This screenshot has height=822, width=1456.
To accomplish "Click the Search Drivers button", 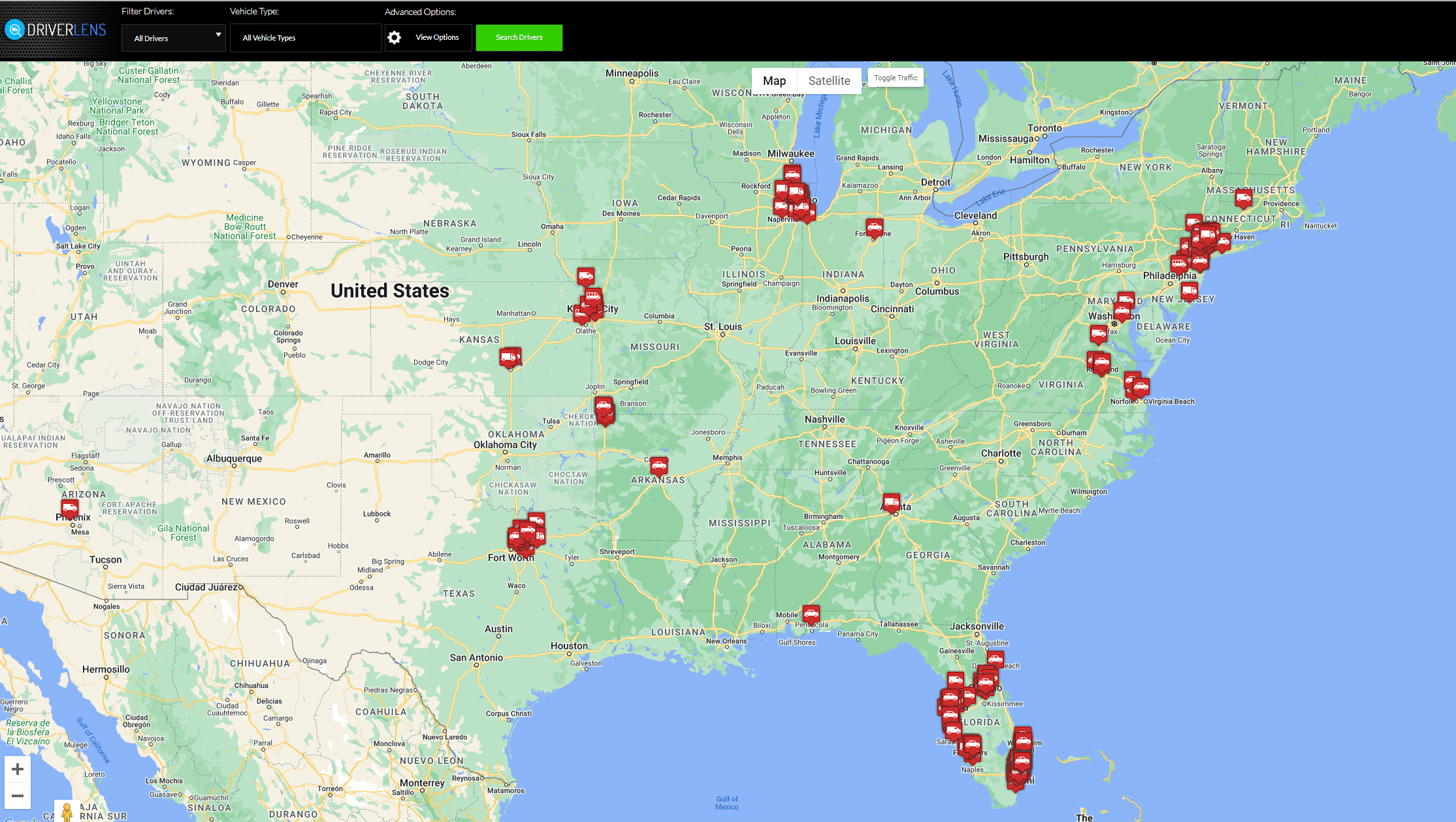I will [519, 37].
